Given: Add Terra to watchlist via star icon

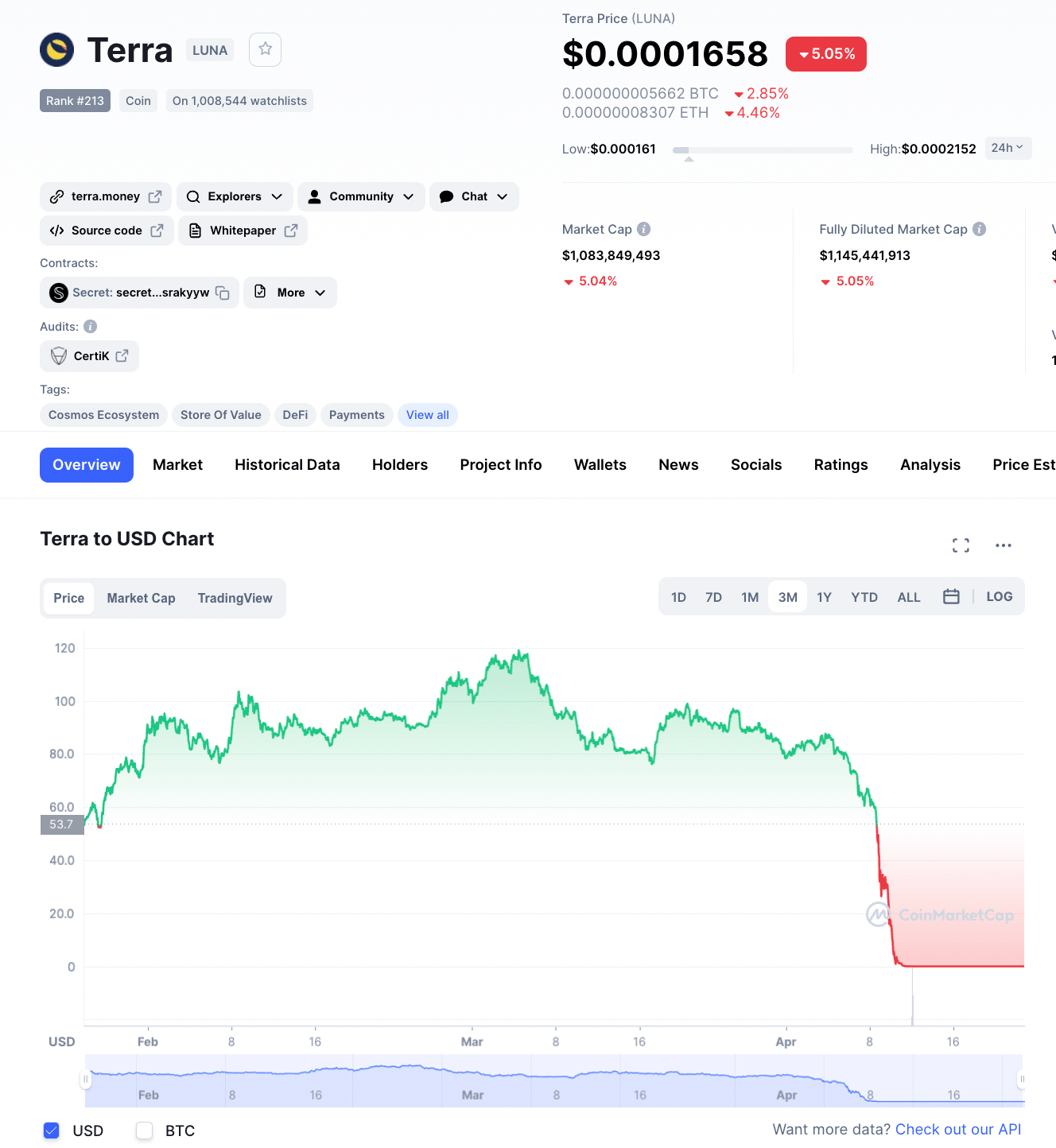Looking at the screenshot, I should point(265,49).
